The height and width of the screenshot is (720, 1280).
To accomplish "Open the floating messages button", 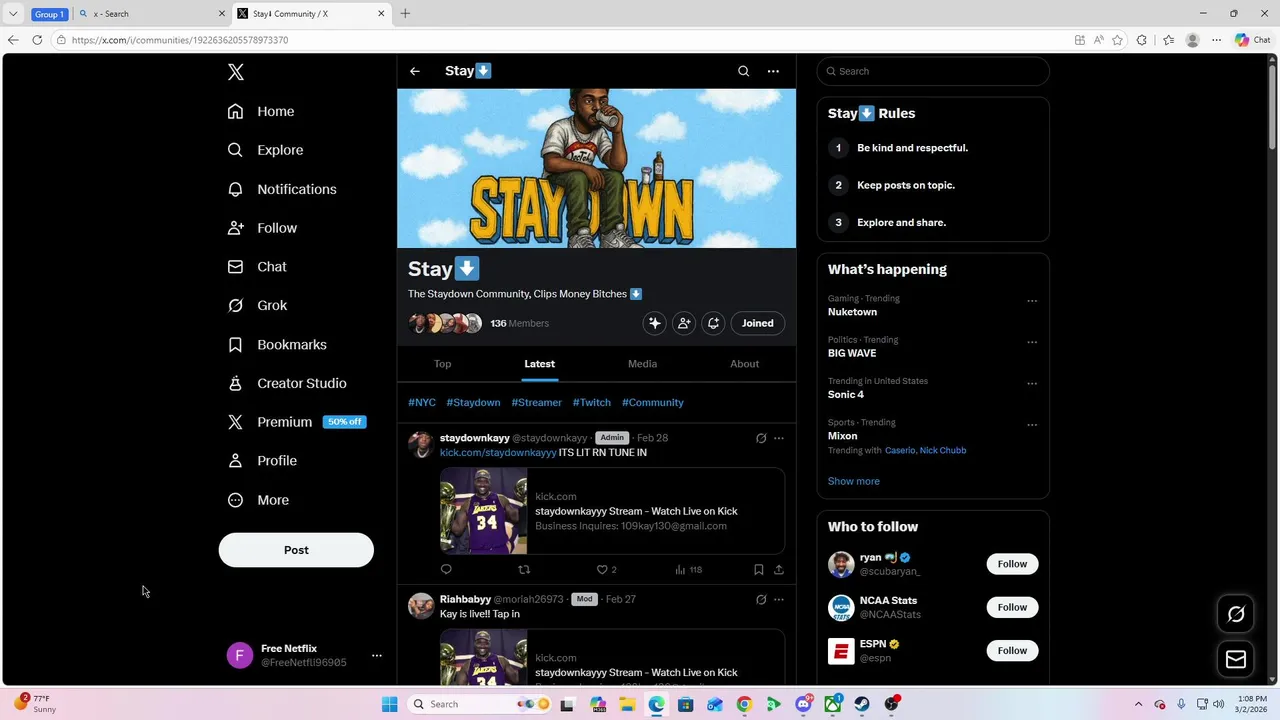I will pos(1236,659).
